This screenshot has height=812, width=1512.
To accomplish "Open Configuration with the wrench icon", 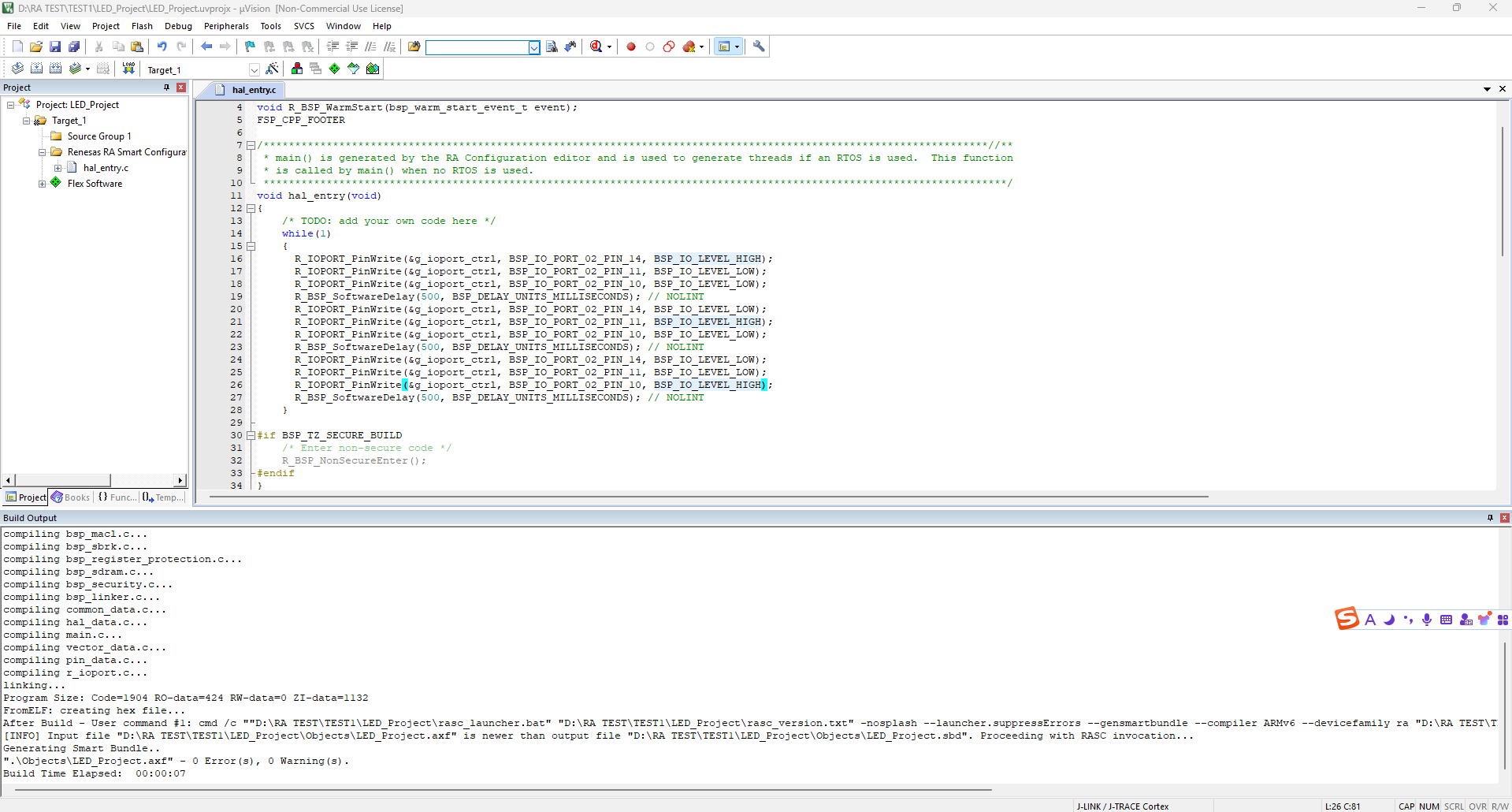I will coord(759,47).
